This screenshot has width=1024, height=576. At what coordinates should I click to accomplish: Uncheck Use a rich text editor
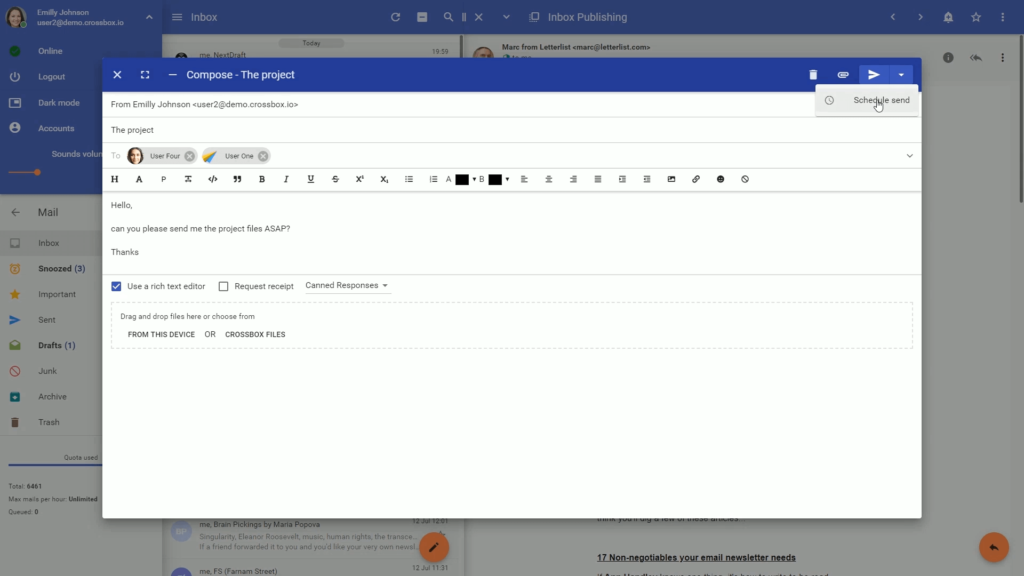[x=116, y=286]
